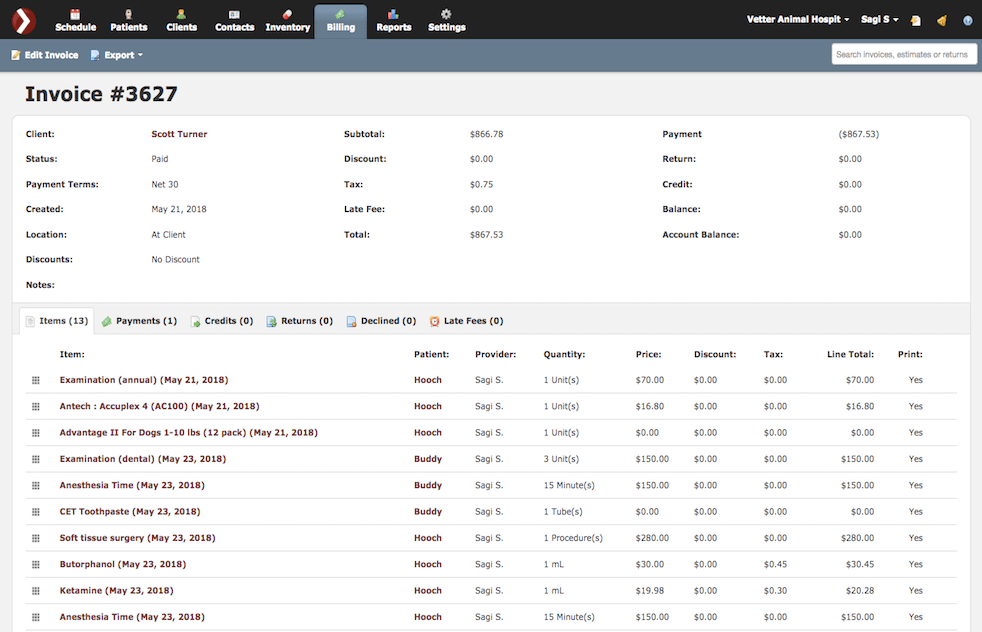The height and width of the screenshot is (632, 982).
Task: Select the Patients icon in the navigation bar
Action: pos(128,16)
